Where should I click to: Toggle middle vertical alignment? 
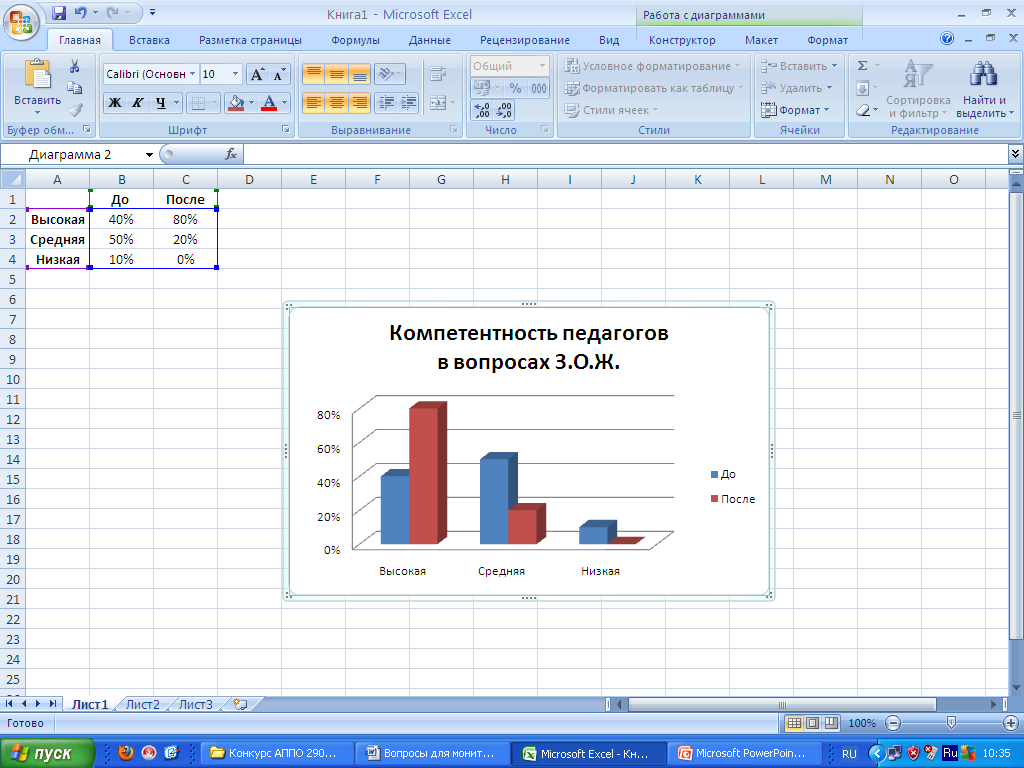[x=337, y=74]
